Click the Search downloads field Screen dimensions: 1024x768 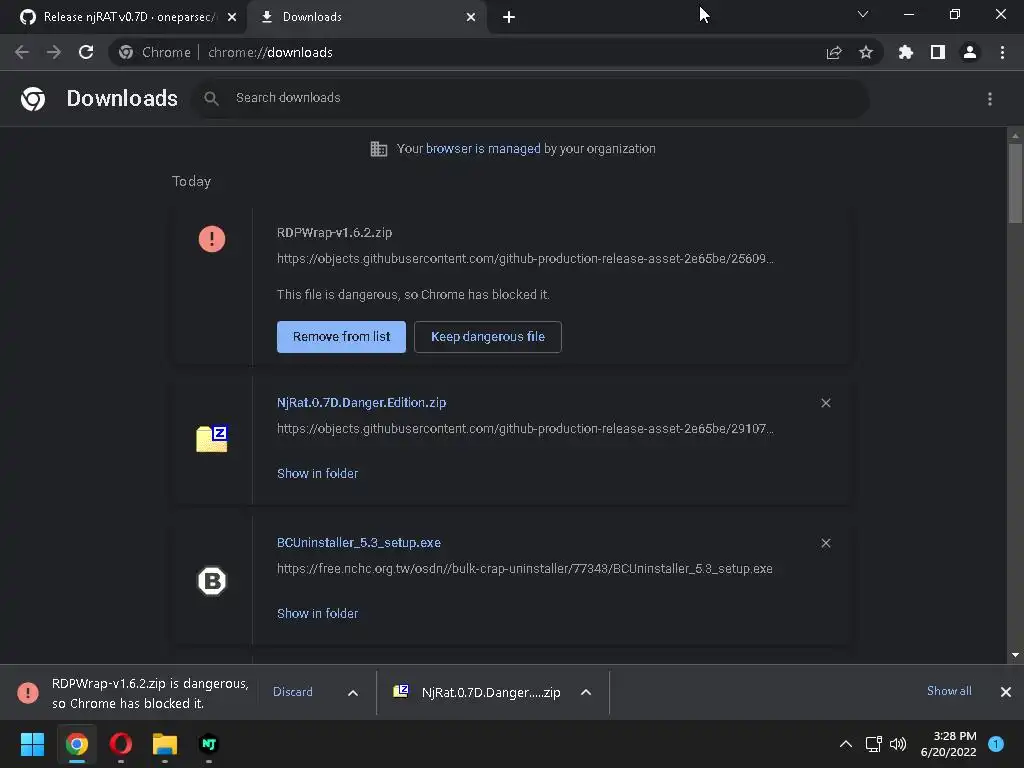530,99
